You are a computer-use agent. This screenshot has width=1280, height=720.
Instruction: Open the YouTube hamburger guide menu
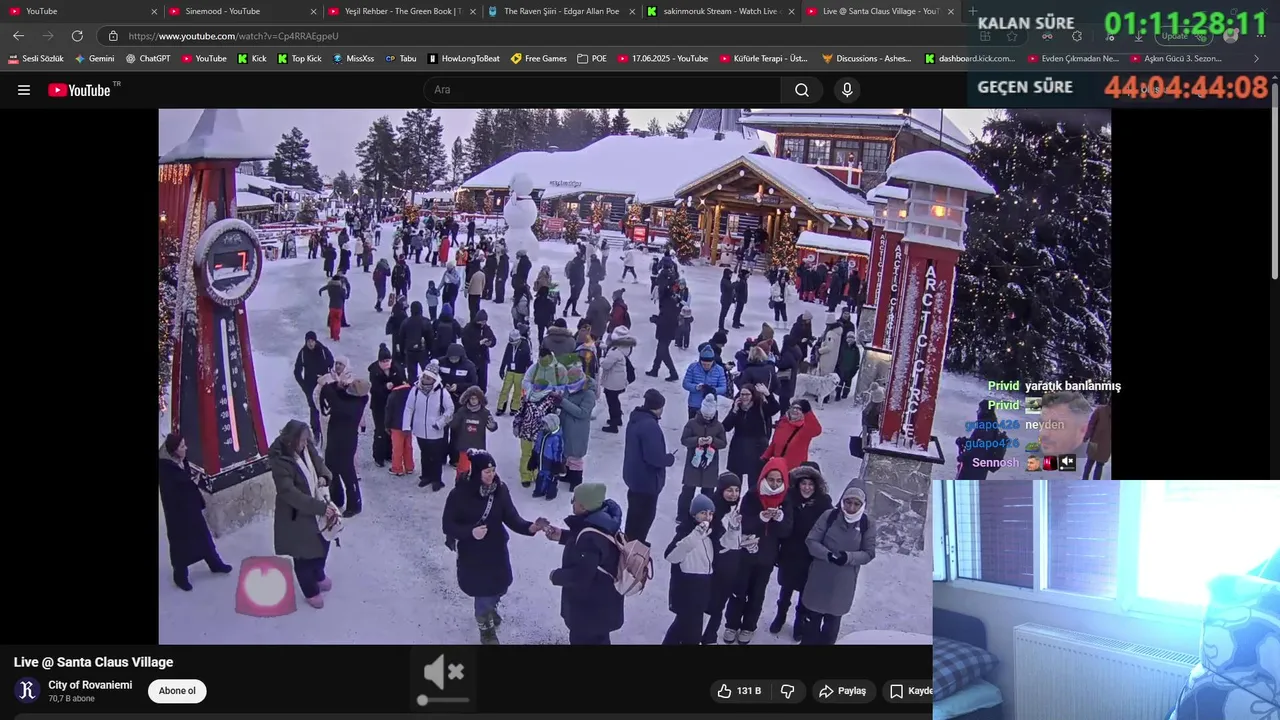click(24, 90)
